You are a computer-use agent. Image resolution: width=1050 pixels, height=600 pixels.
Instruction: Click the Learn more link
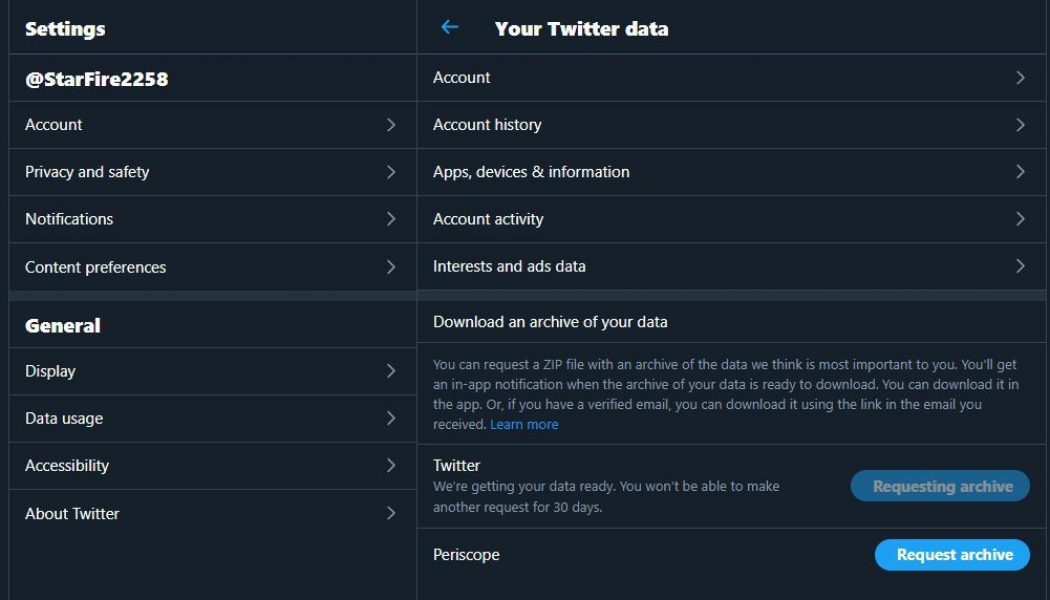(524, 424)
